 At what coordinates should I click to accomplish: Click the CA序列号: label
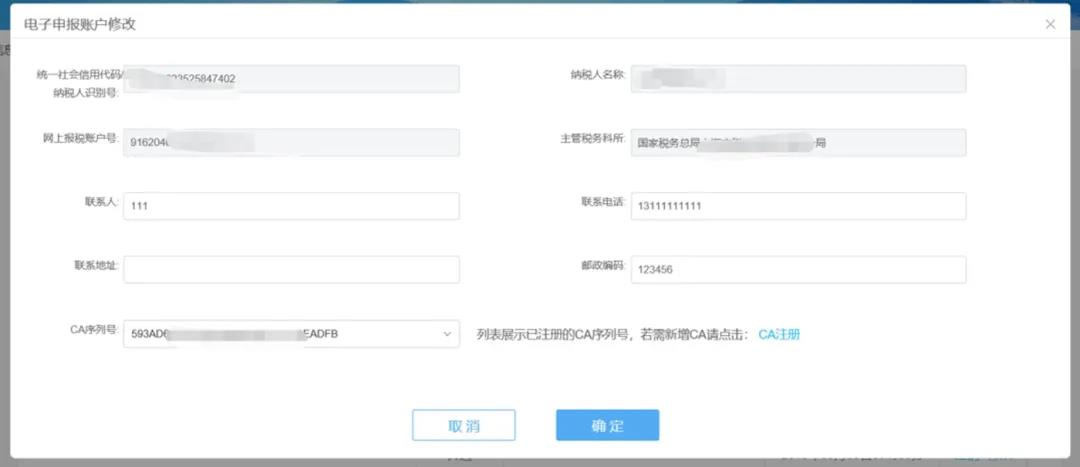tap(95, 329)
